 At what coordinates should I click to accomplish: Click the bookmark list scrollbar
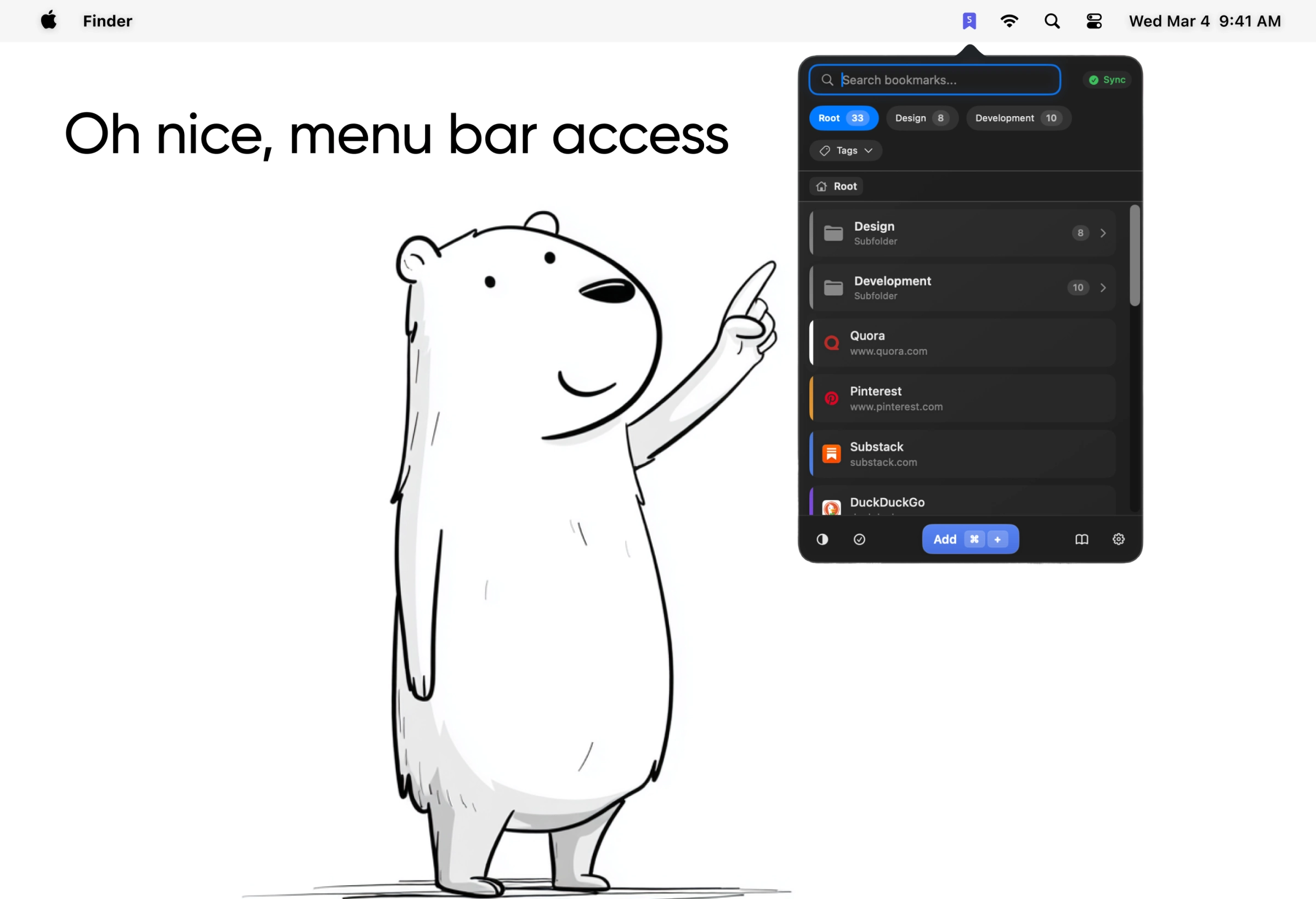point(1135,255)
